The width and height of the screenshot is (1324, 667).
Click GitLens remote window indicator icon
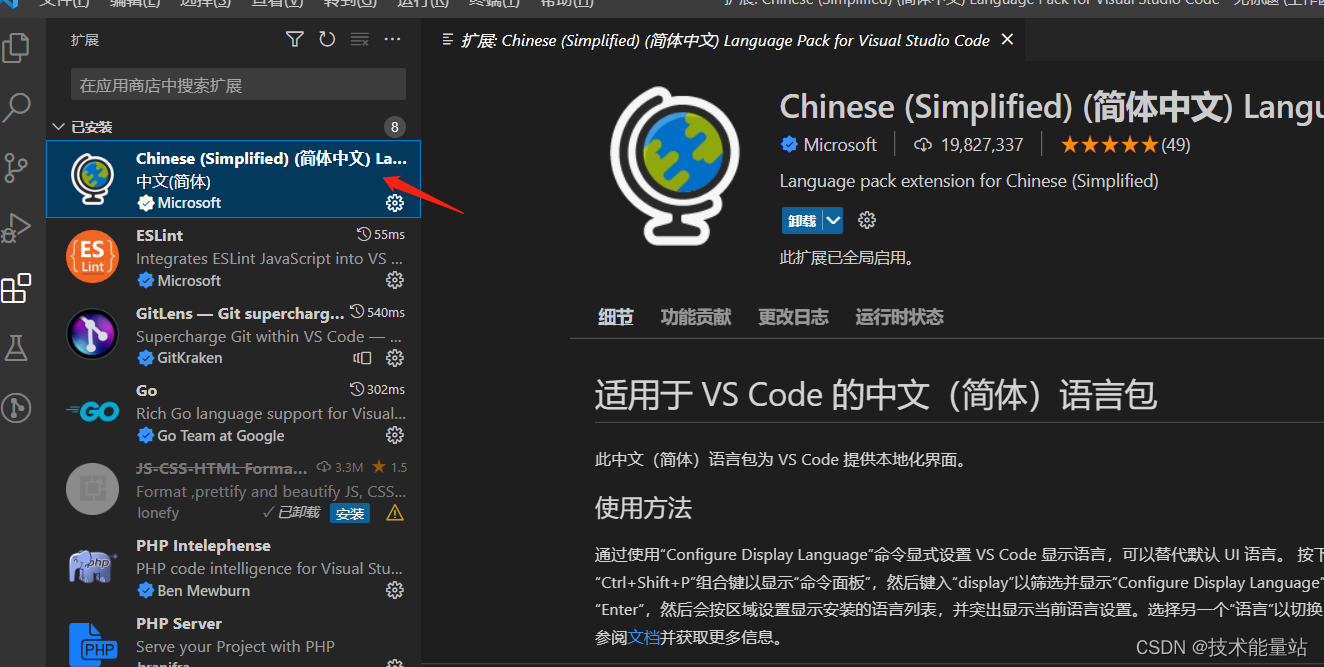point(362,358)
